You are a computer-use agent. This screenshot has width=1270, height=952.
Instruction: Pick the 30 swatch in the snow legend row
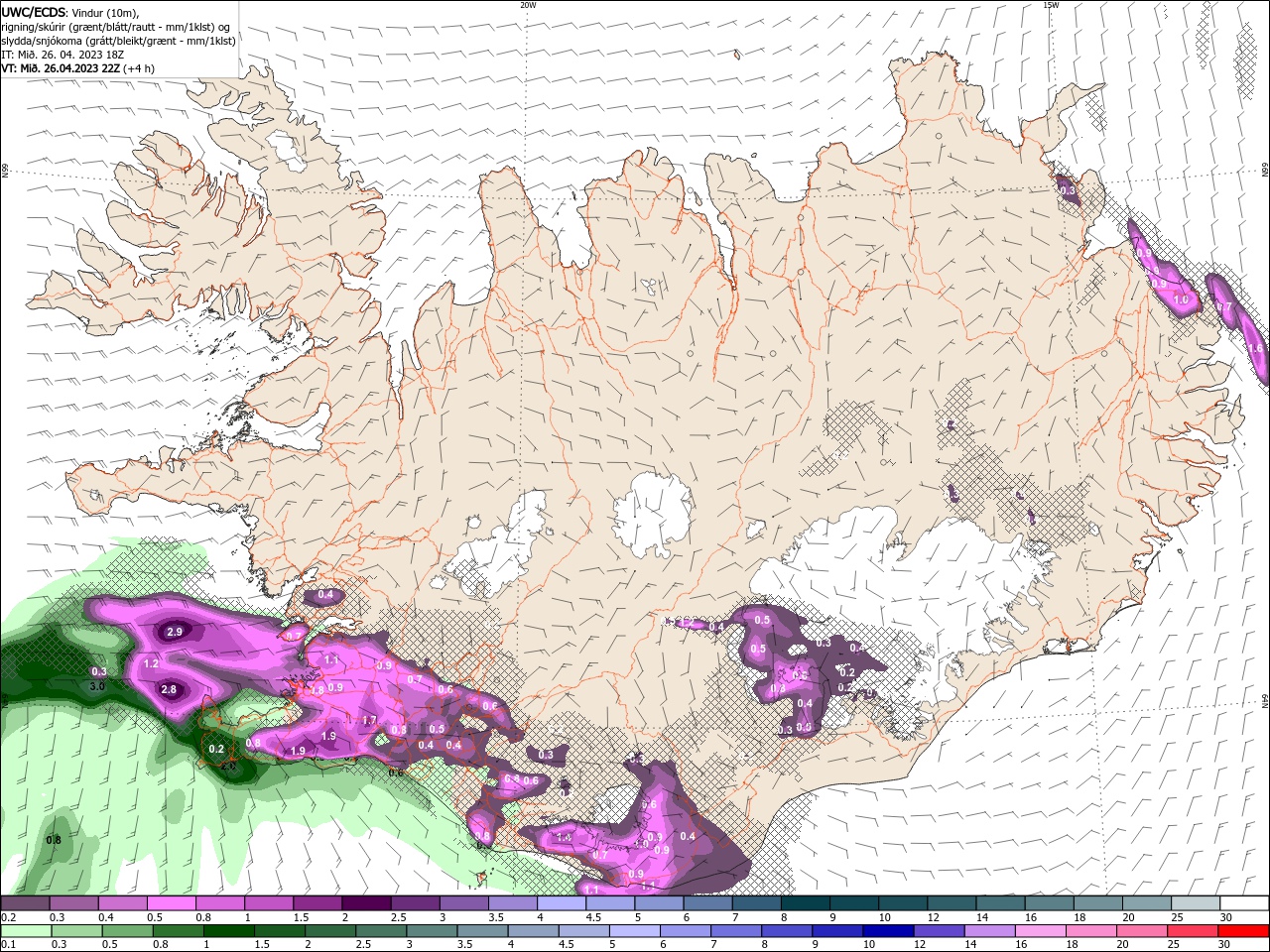1244,903
